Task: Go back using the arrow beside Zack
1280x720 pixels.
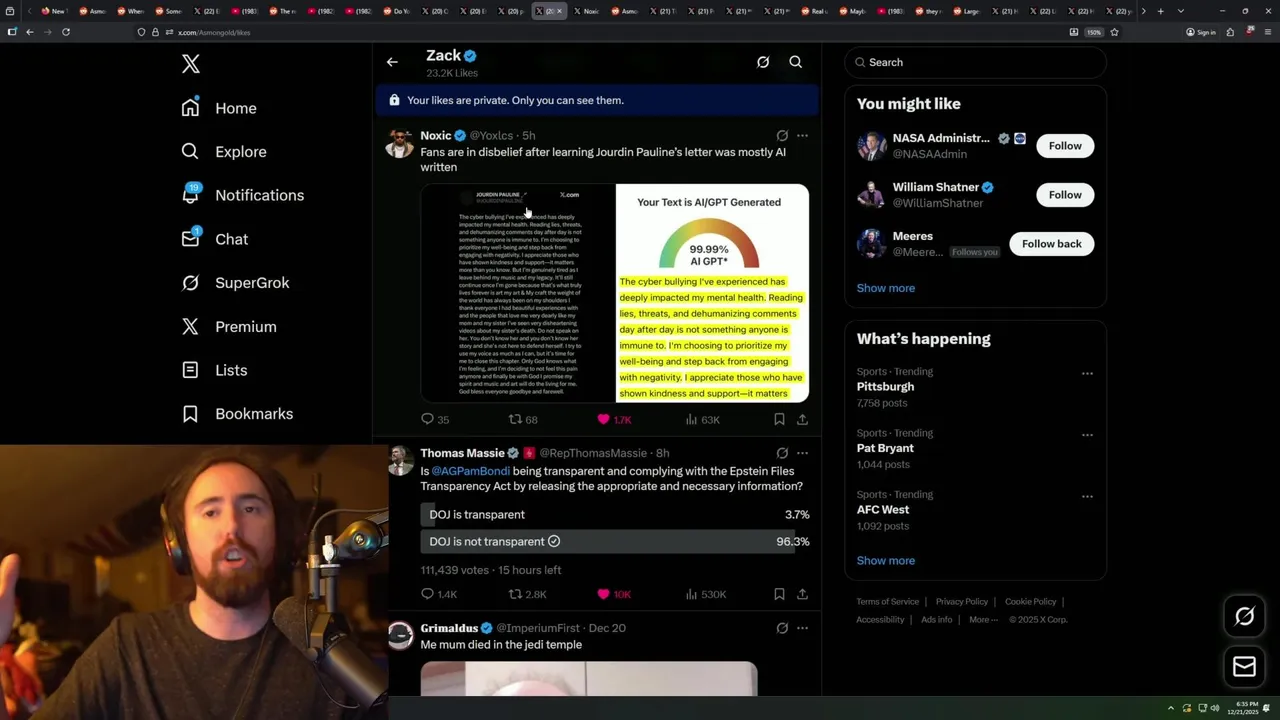Action: point(392,62)
